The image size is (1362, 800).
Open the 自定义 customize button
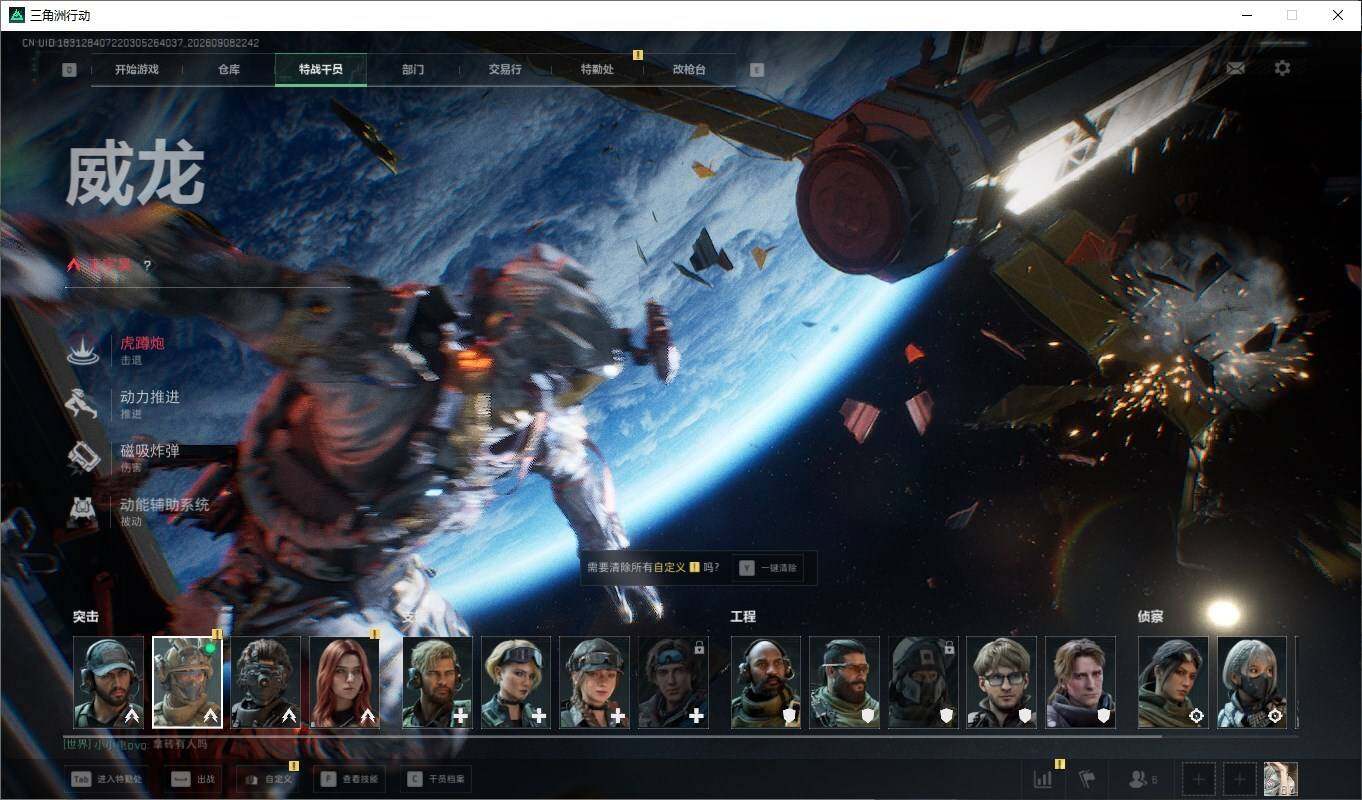(x=268, y=779)
